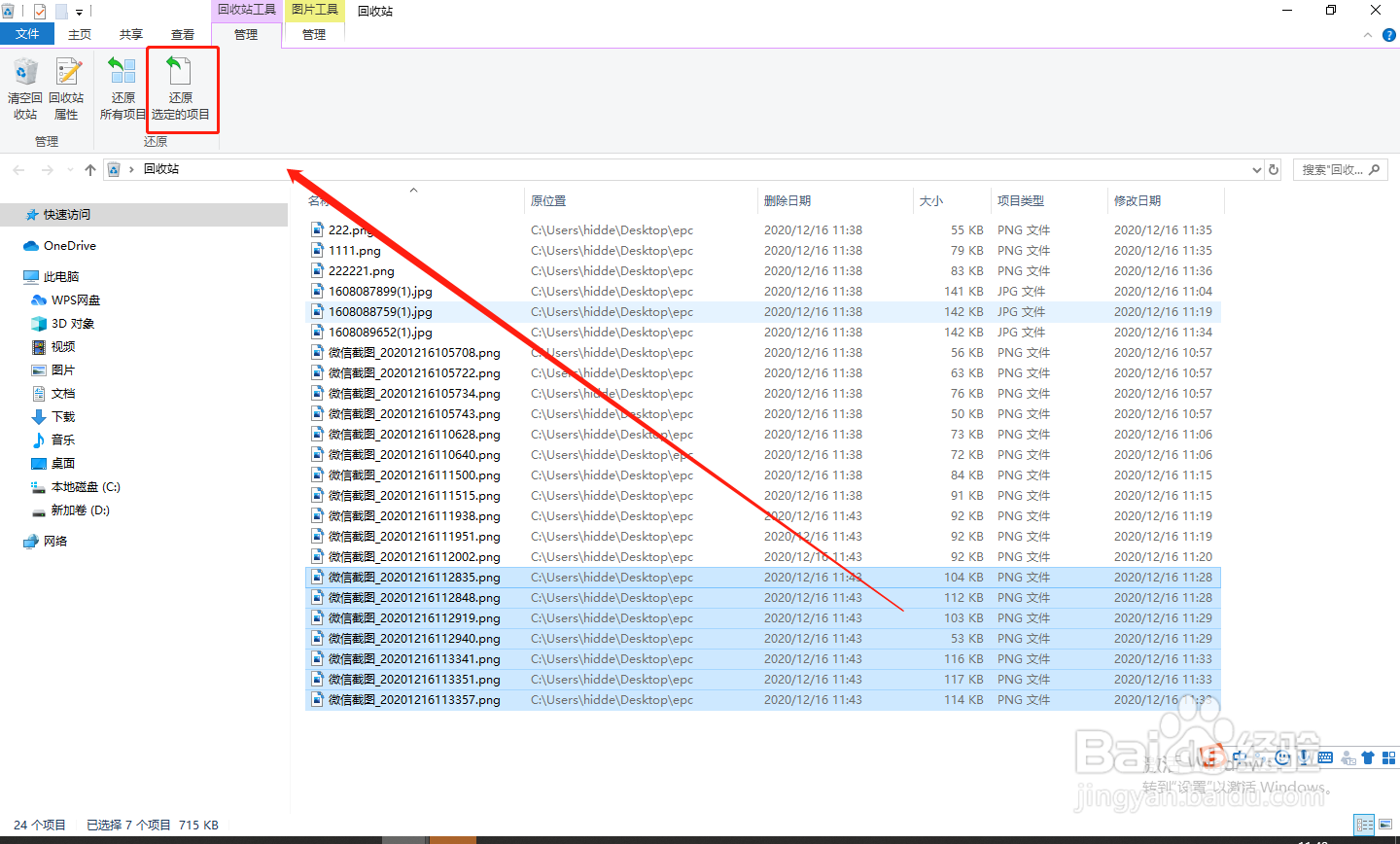Screen dimensions: 1400x844
Task: Refresh the Recycle Bin view
Action: 1274,169
